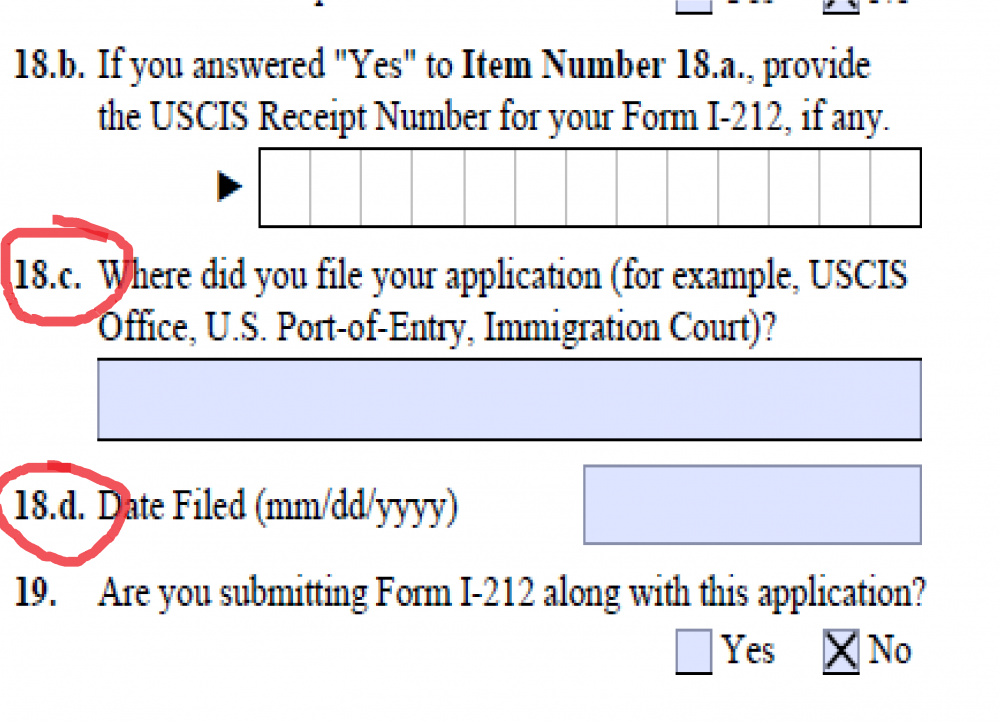Click the black arrow before receipt number boxes
Viewport: 1000px width, 722px height.
pos(230,186)
